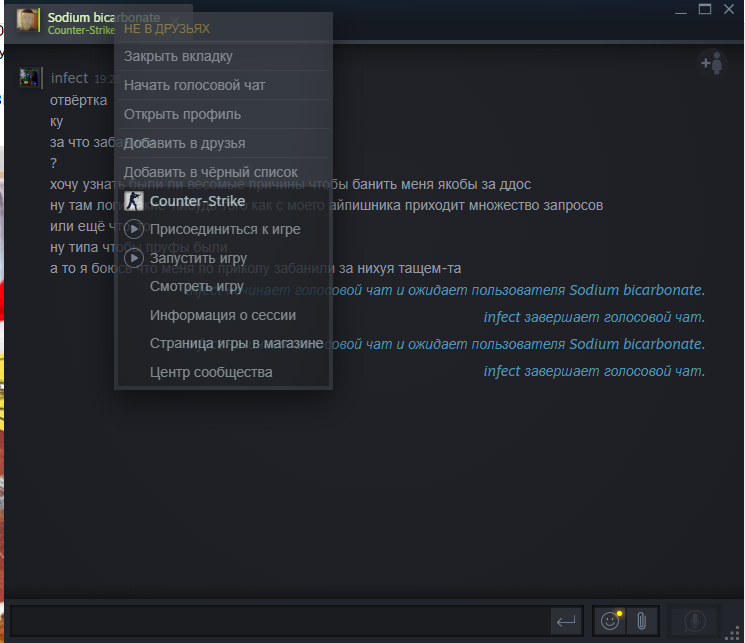Open 'Центр сообщества' menu entry

click(223, 372)
